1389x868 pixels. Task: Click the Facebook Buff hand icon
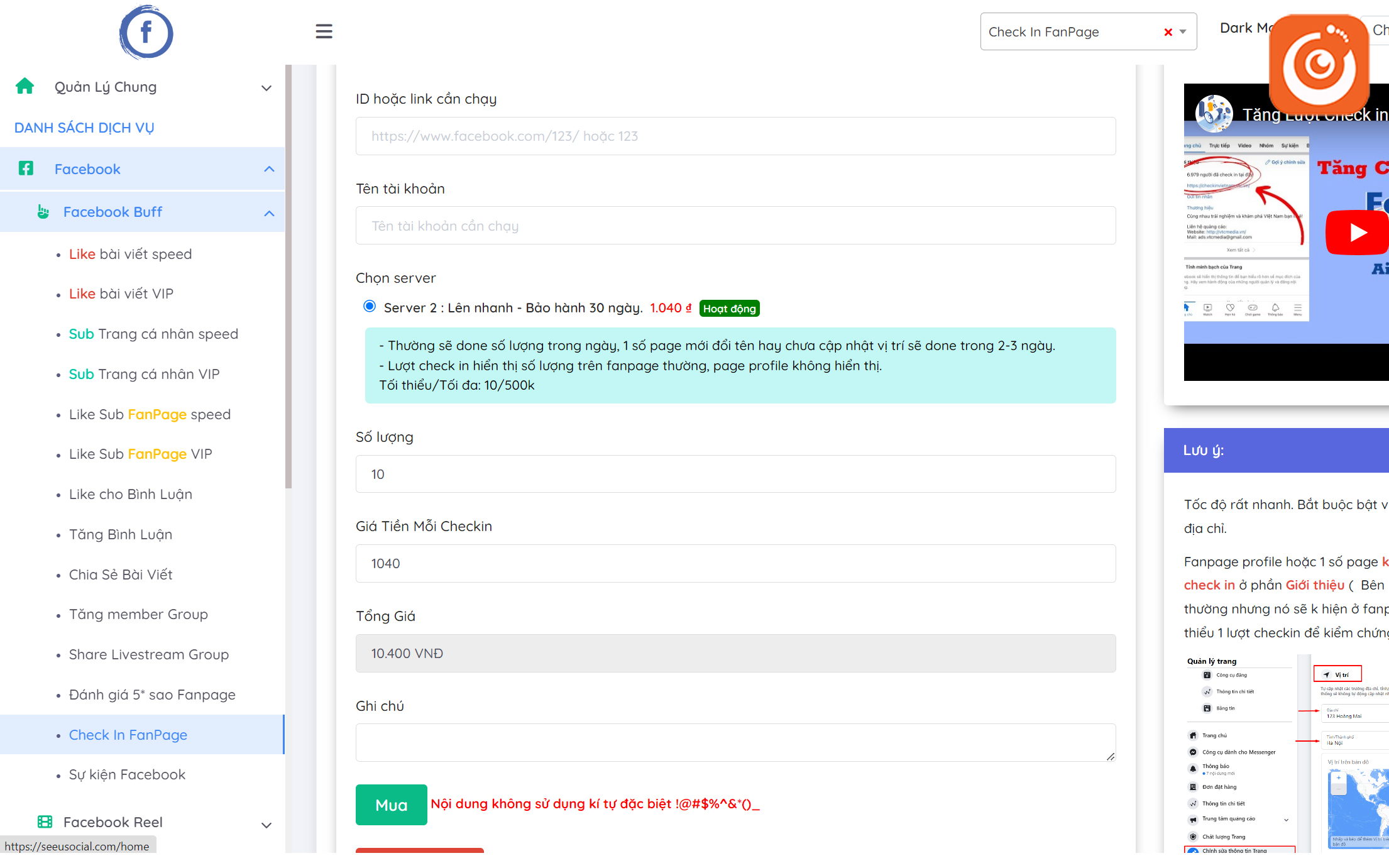click(x=43, y=212)
